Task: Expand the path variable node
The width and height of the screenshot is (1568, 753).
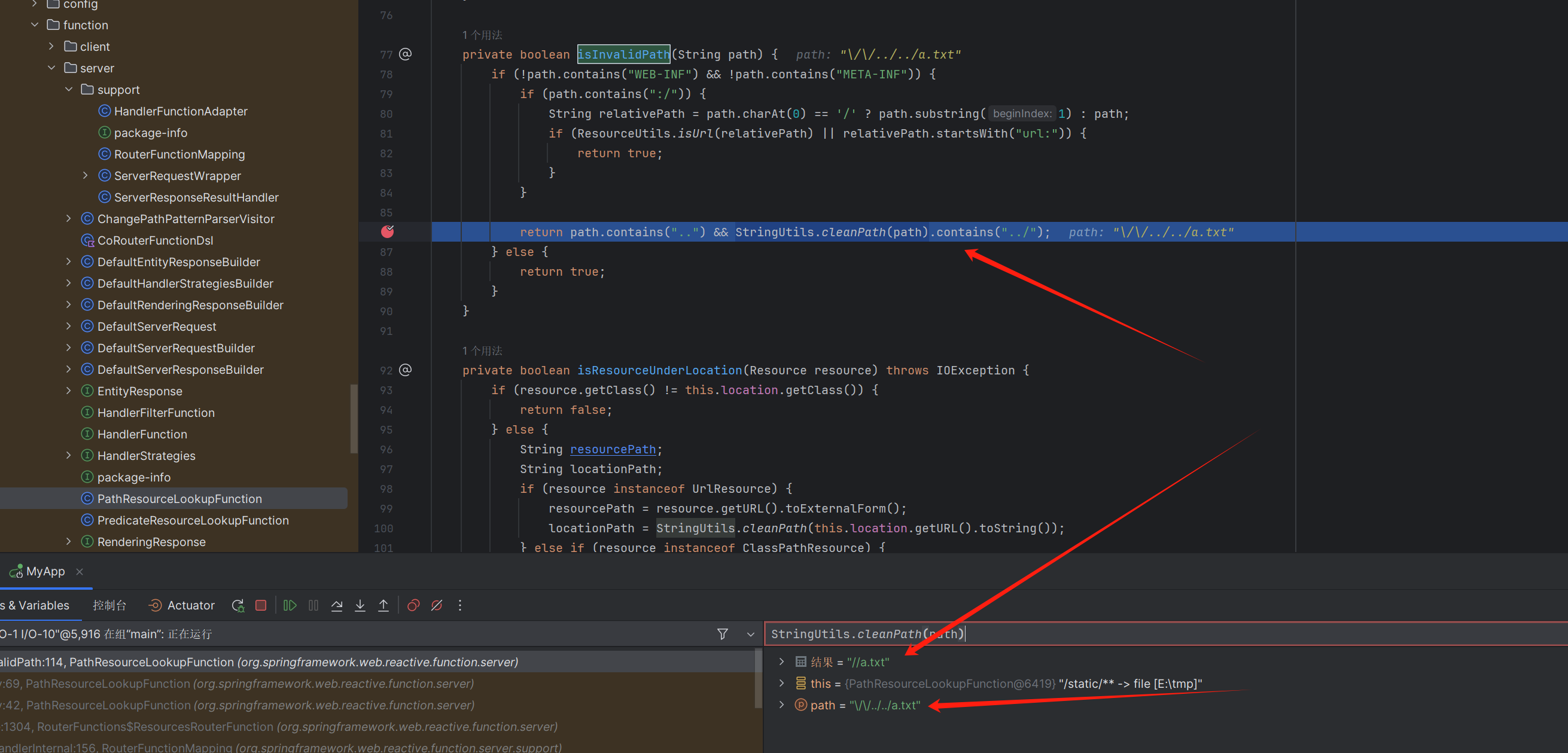Action: pos(781,705)
